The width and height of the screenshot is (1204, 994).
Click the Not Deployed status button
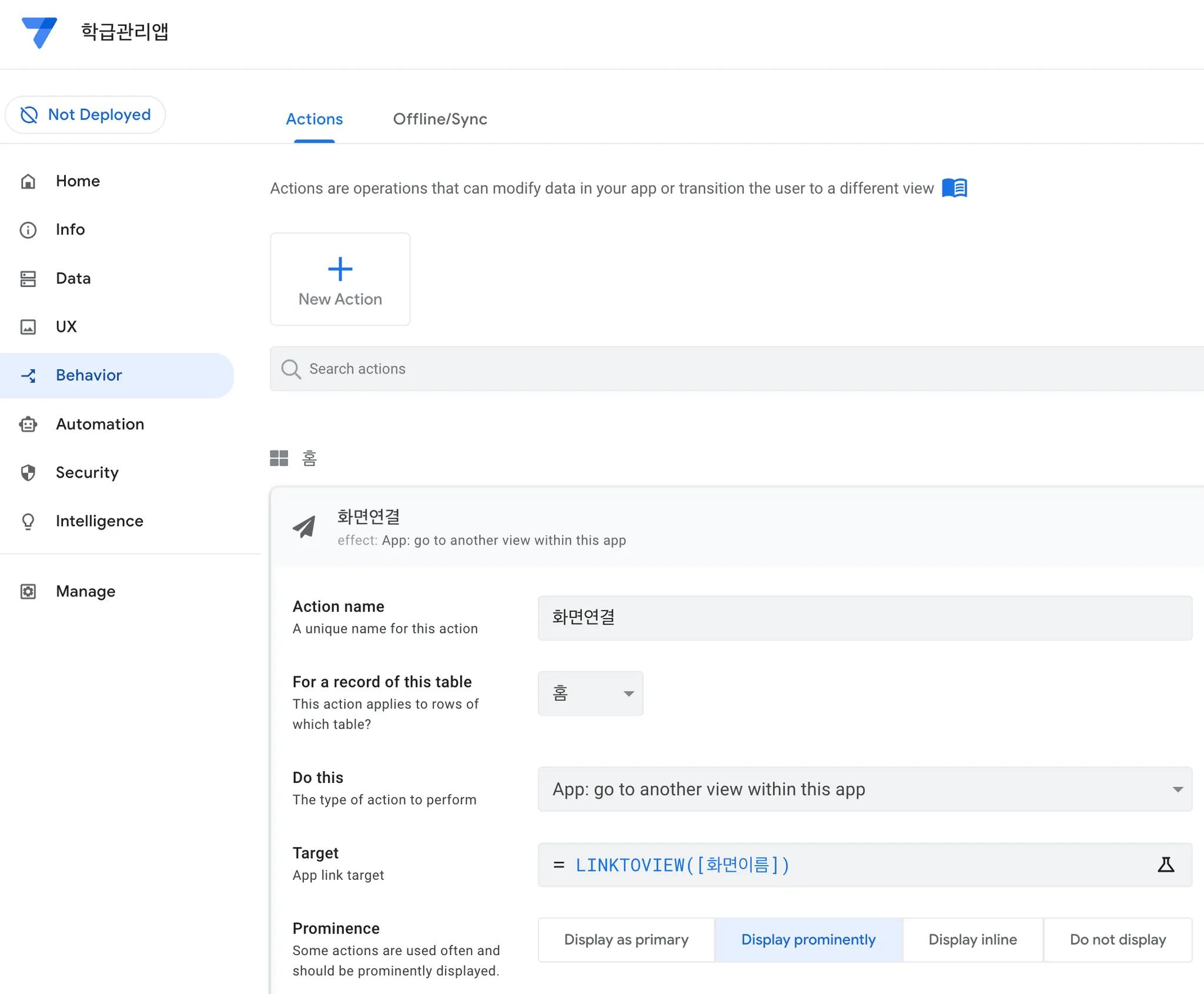pyautogui.click(x=86, y=115)
